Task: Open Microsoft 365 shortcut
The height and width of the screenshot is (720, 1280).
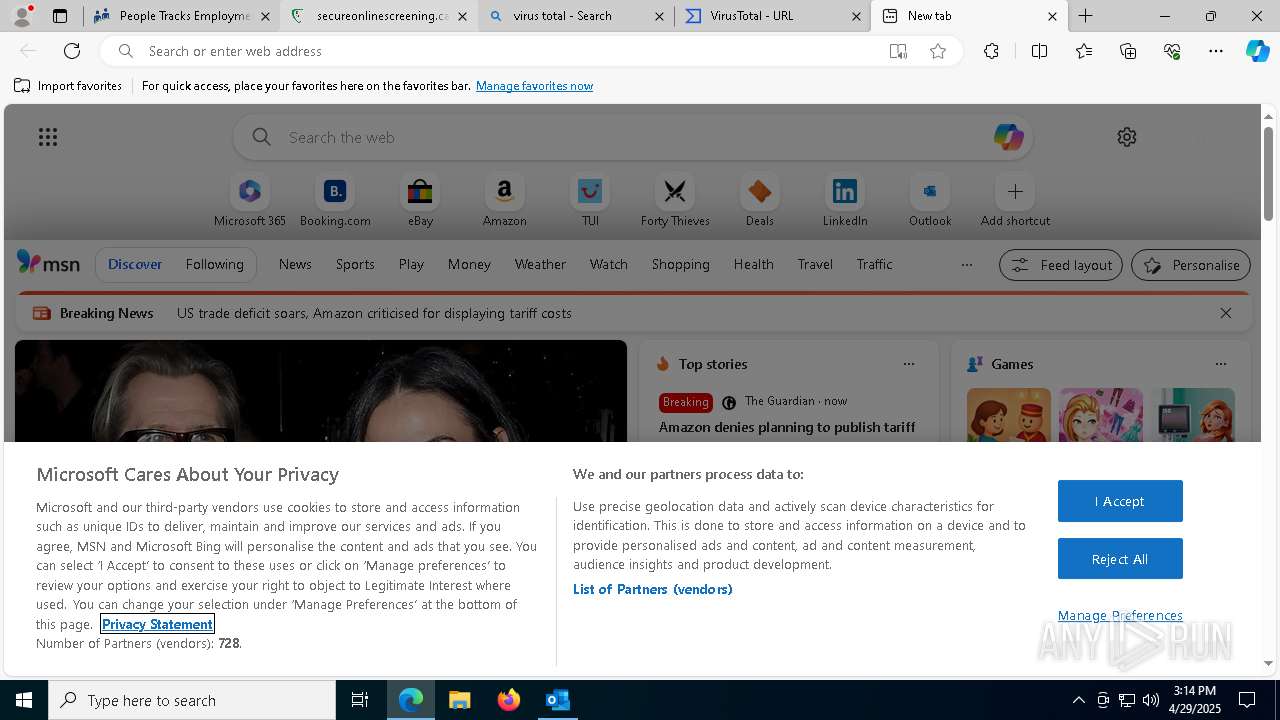Action: click(x=250, y=201)
